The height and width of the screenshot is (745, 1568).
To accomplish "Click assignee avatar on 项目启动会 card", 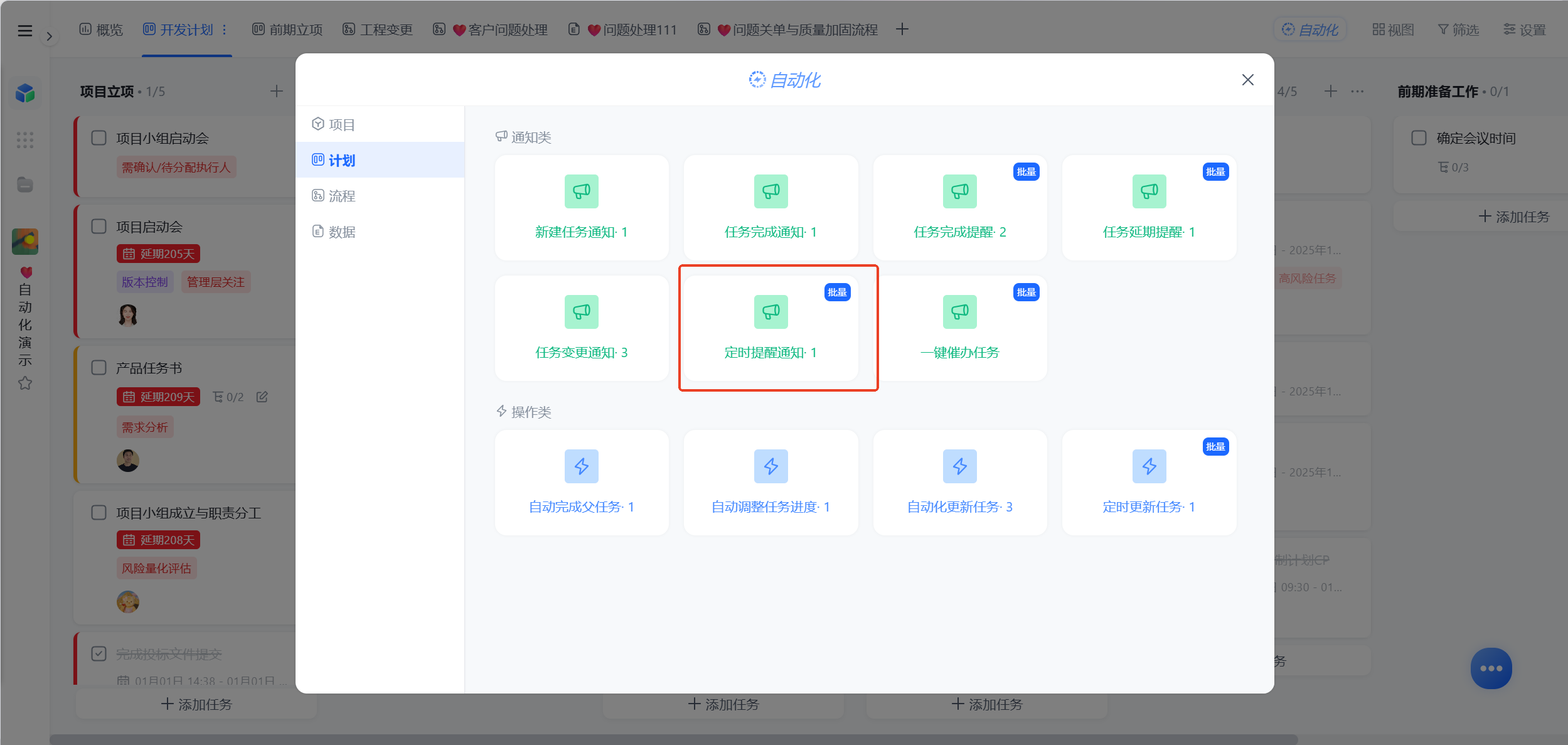I will click(128, 315).
